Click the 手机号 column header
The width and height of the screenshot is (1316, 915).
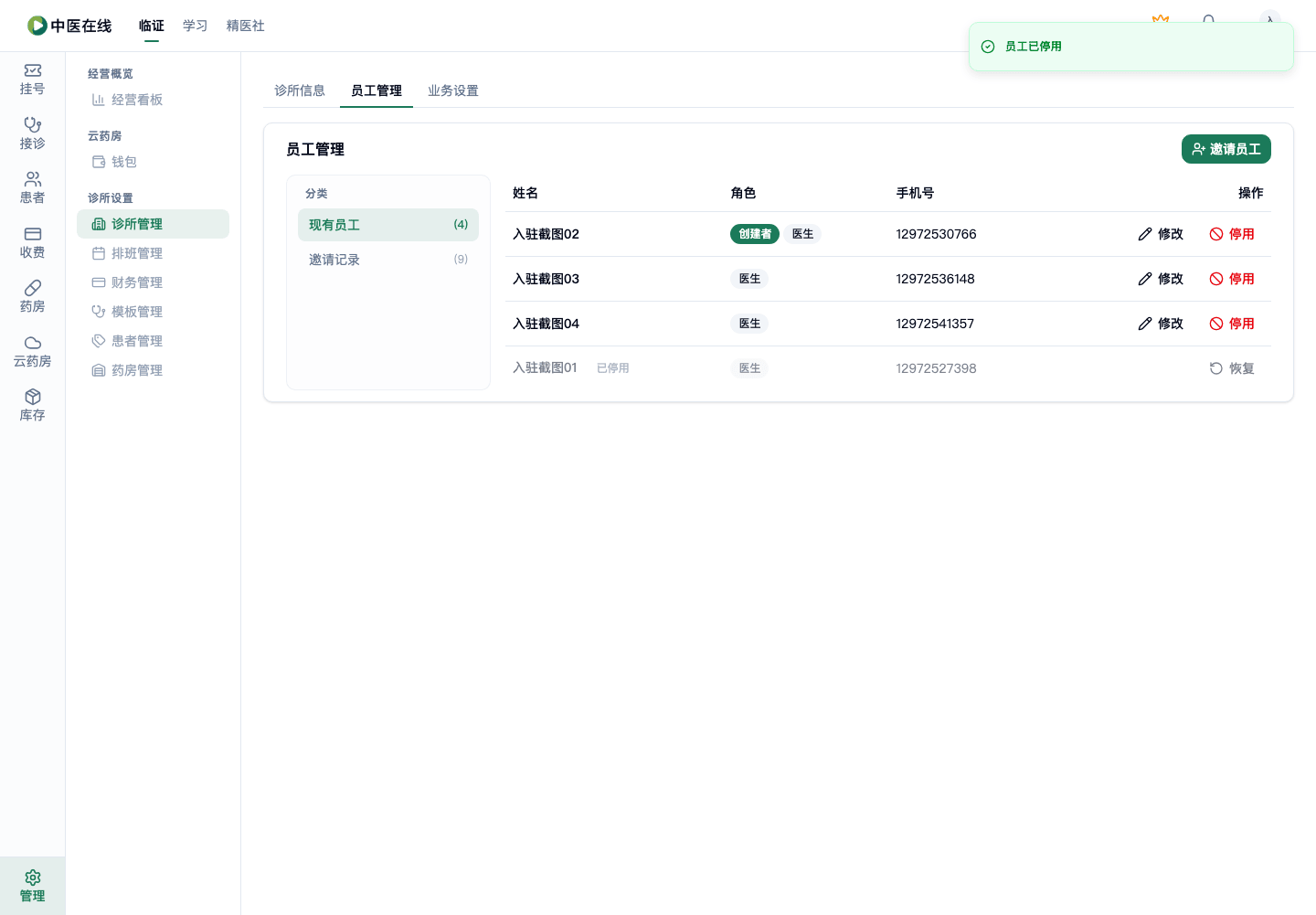[x=915, y=193]
